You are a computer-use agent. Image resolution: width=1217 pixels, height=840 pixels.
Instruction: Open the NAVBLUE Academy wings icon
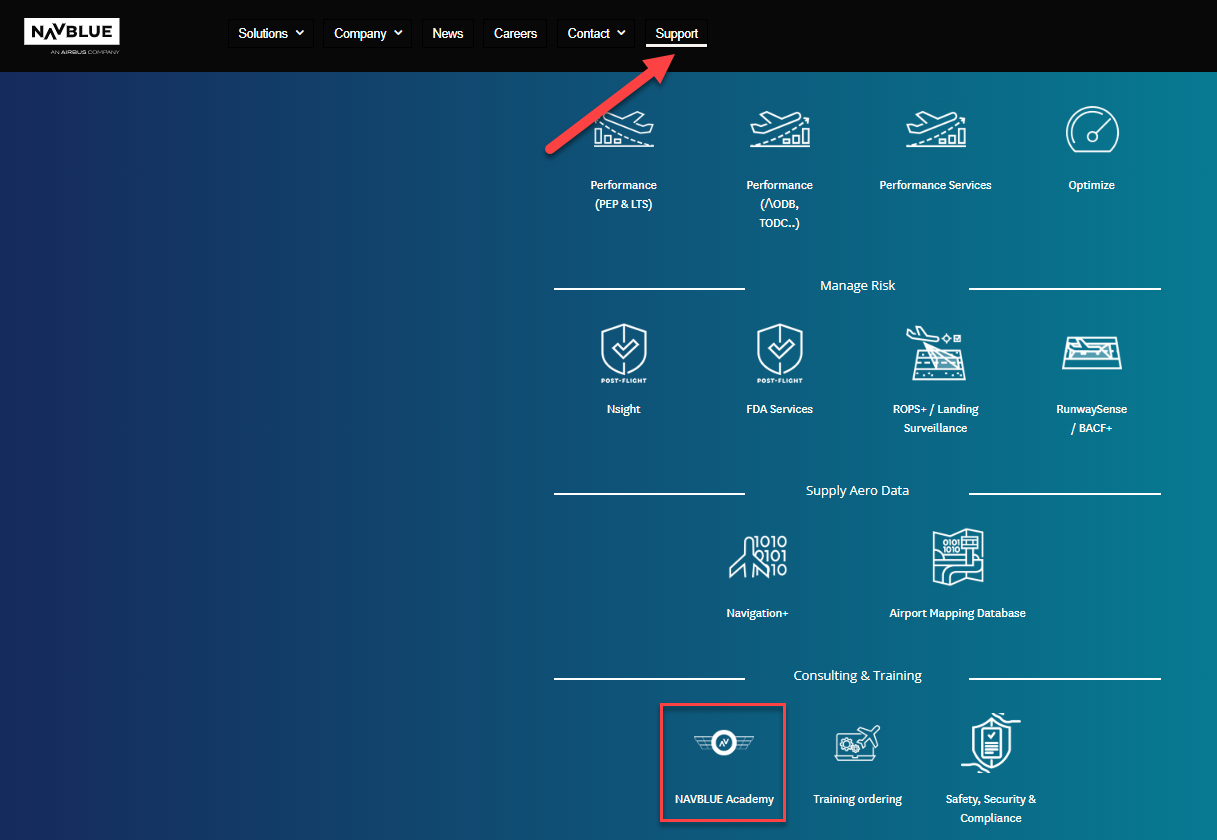[723, 743]
